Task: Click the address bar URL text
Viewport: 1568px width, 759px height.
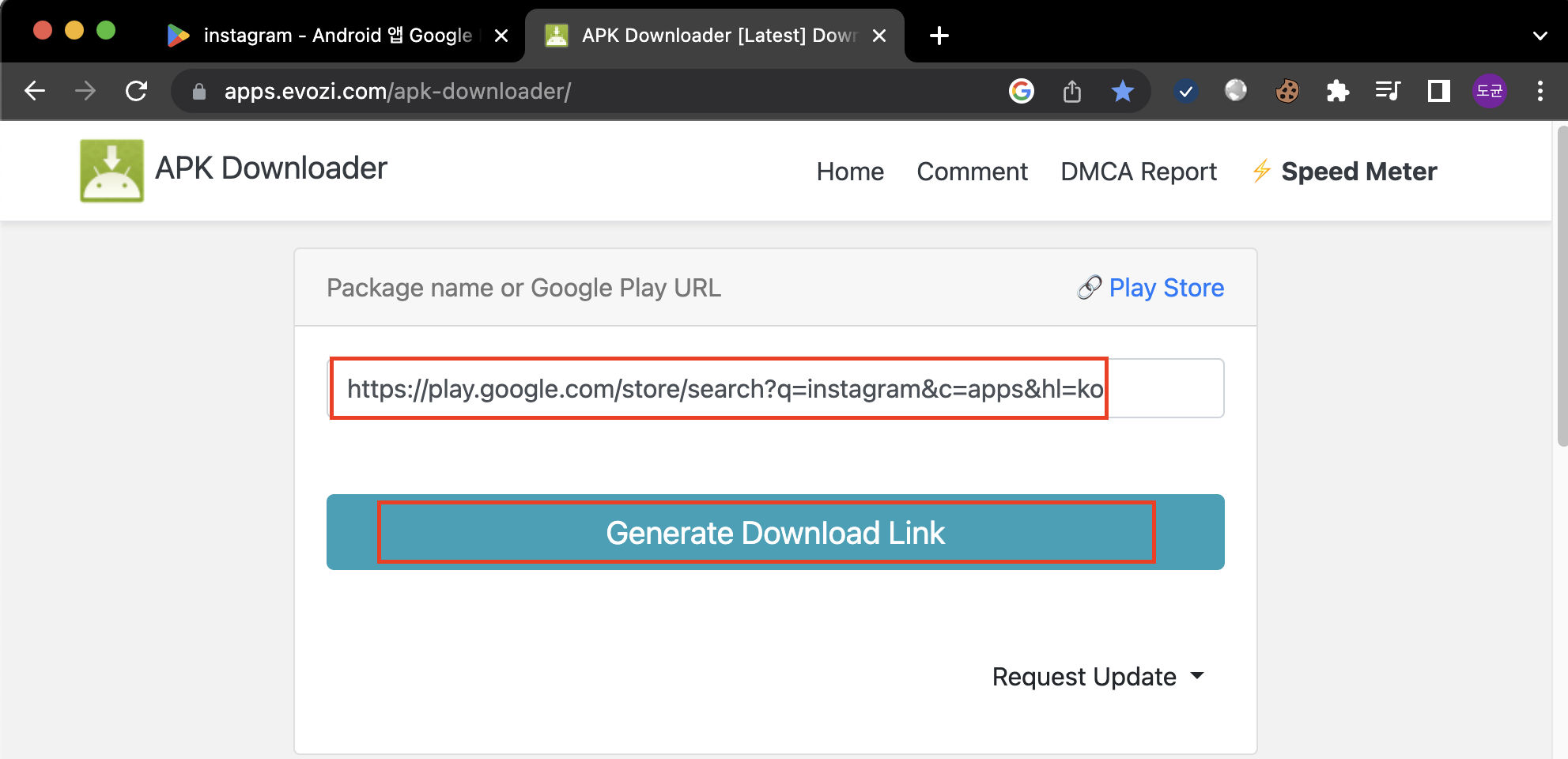Action: 397,92
